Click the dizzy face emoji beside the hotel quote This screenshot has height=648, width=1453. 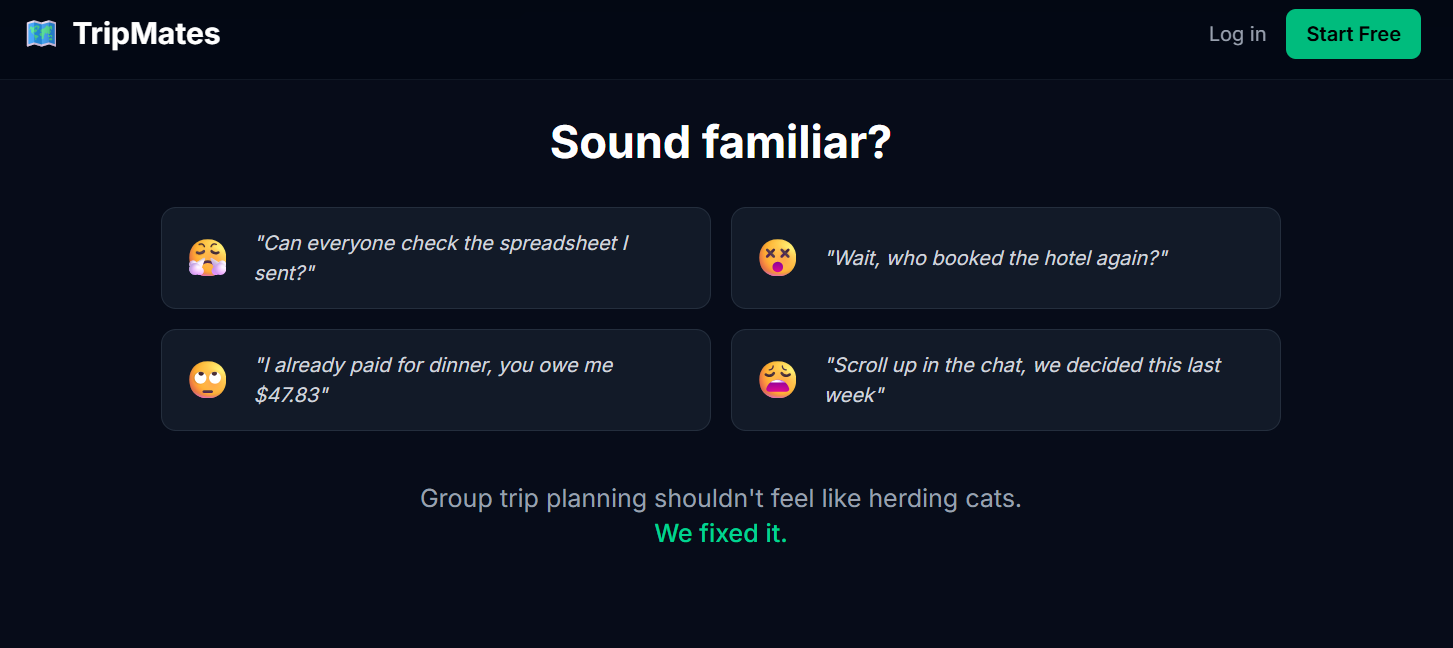pos(777,258)
